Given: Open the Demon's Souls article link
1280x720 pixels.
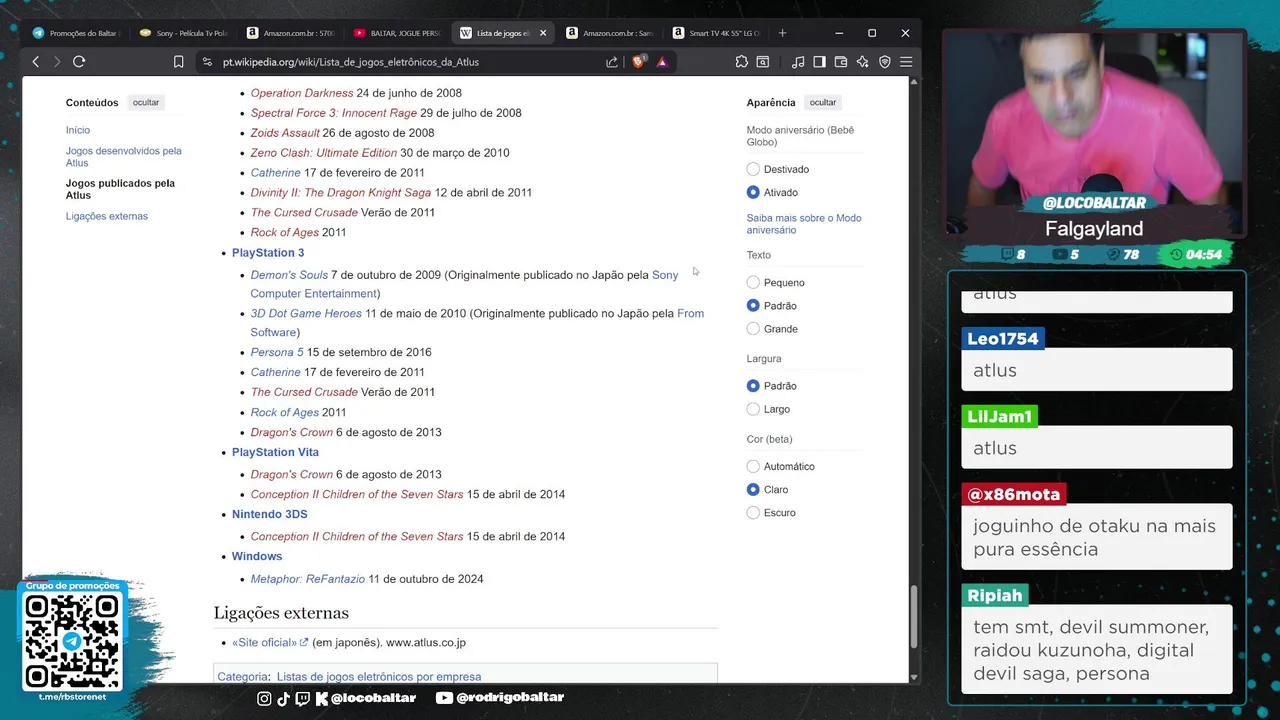Looking at the screenshot, I should click(289, 275).
